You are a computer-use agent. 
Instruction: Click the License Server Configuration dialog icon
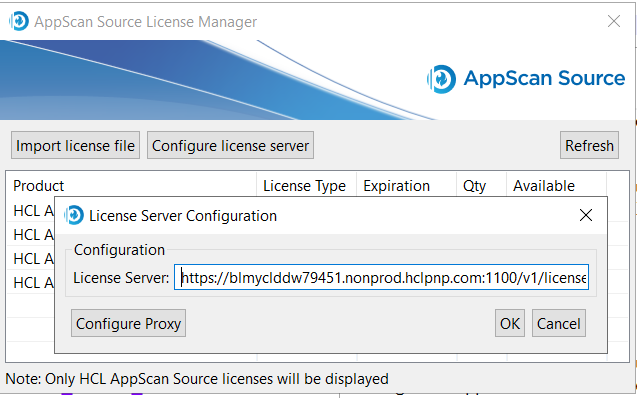point(74,215)
